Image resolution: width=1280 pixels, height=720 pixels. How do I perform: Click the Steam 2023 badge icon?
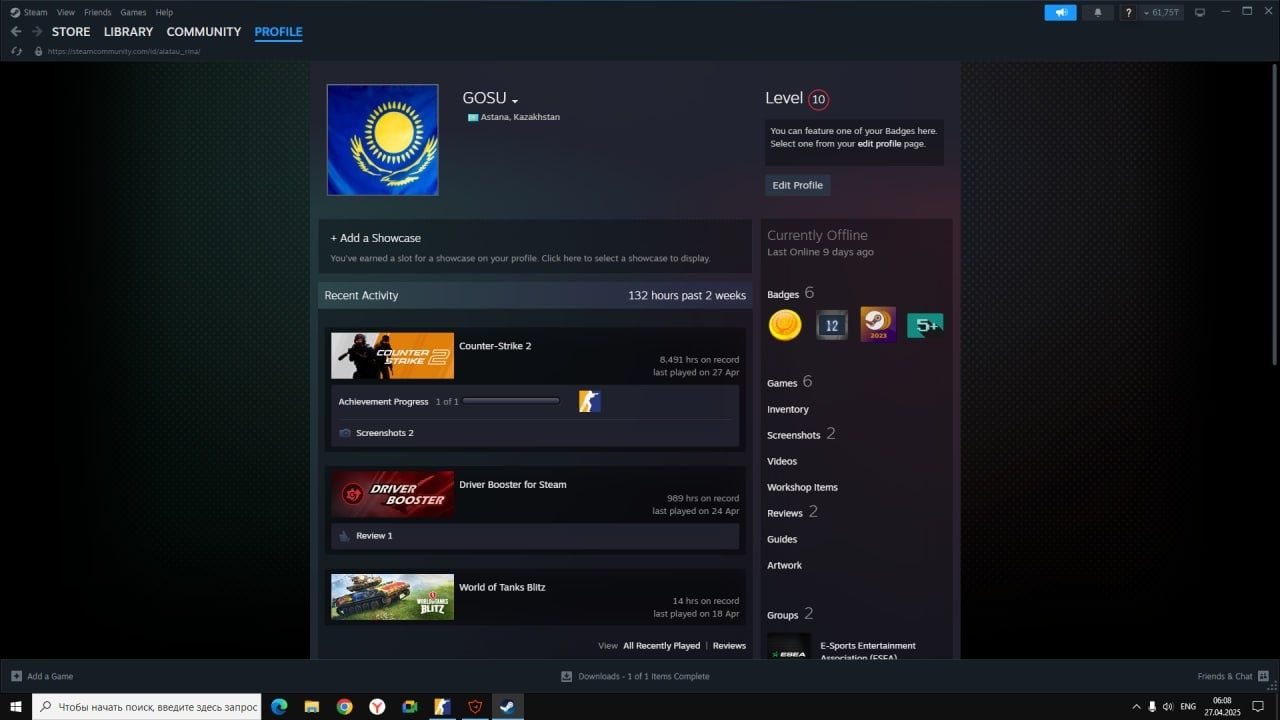coord(878,325)
